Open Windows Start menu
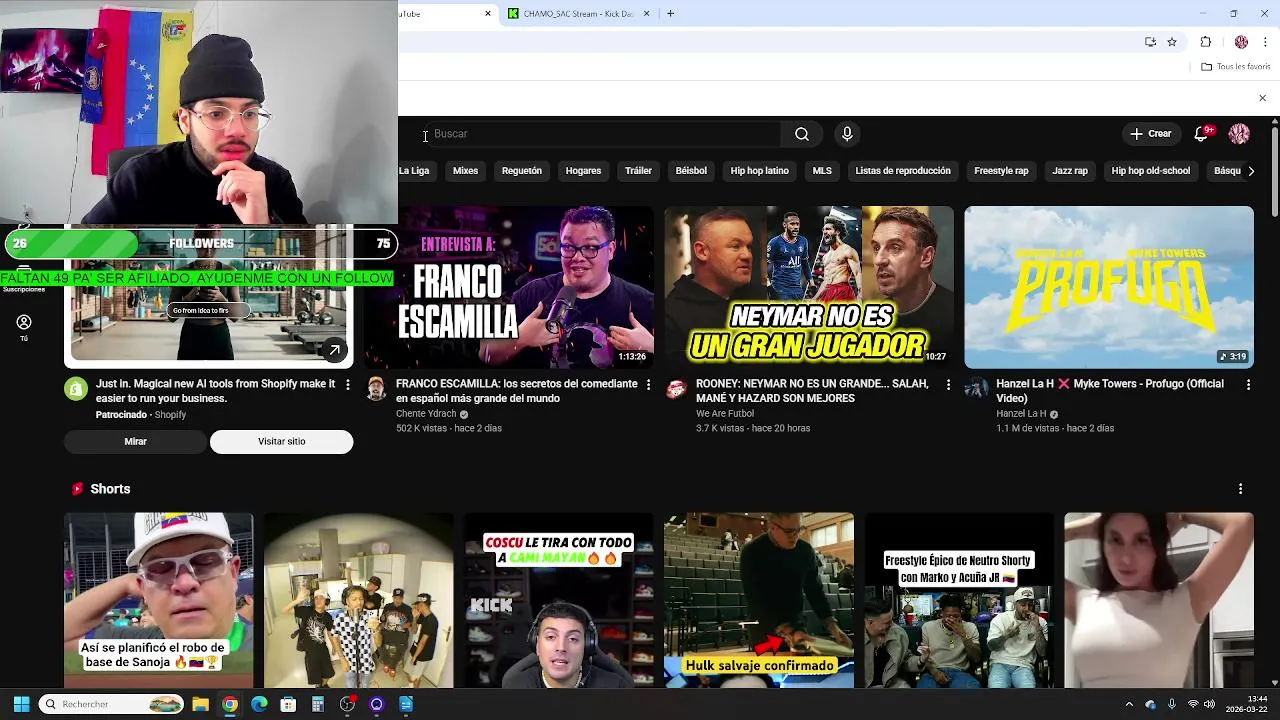This screenshot has height=720, width=1280. 21,704
